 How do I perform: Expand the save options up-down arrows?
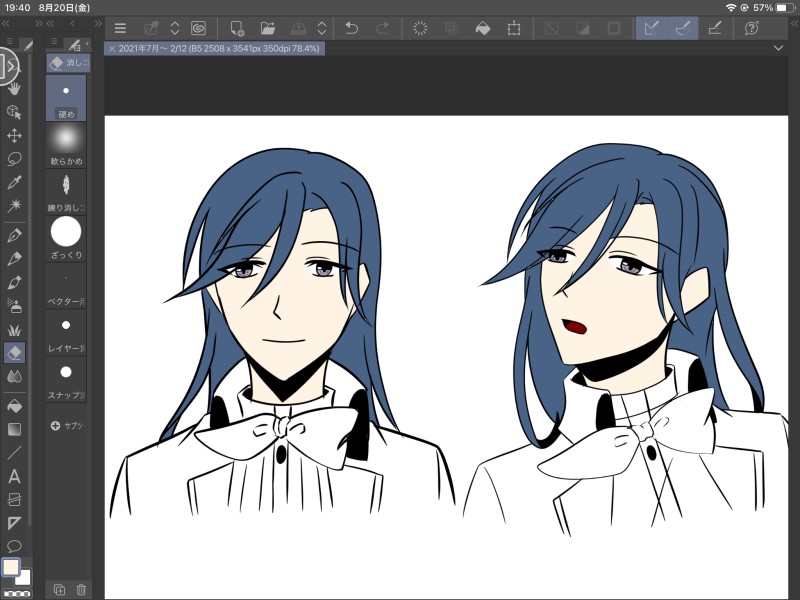[x=321, y=28]
